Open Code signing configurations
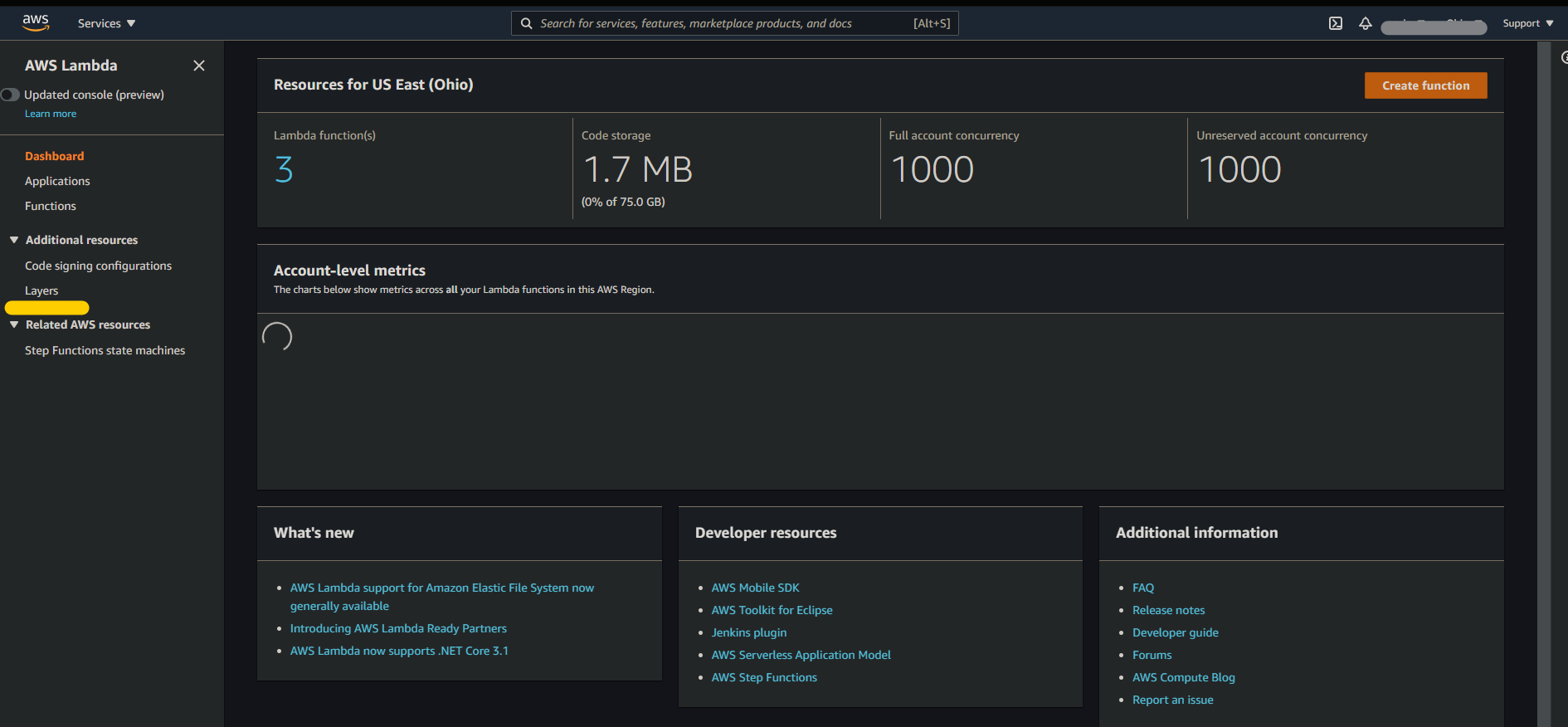 pyautogui.click(x=98, y=266)
